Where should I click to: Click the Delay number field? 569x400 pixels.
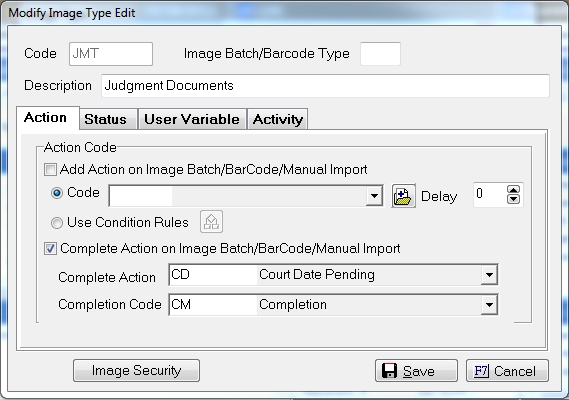[x=490, y=195]
